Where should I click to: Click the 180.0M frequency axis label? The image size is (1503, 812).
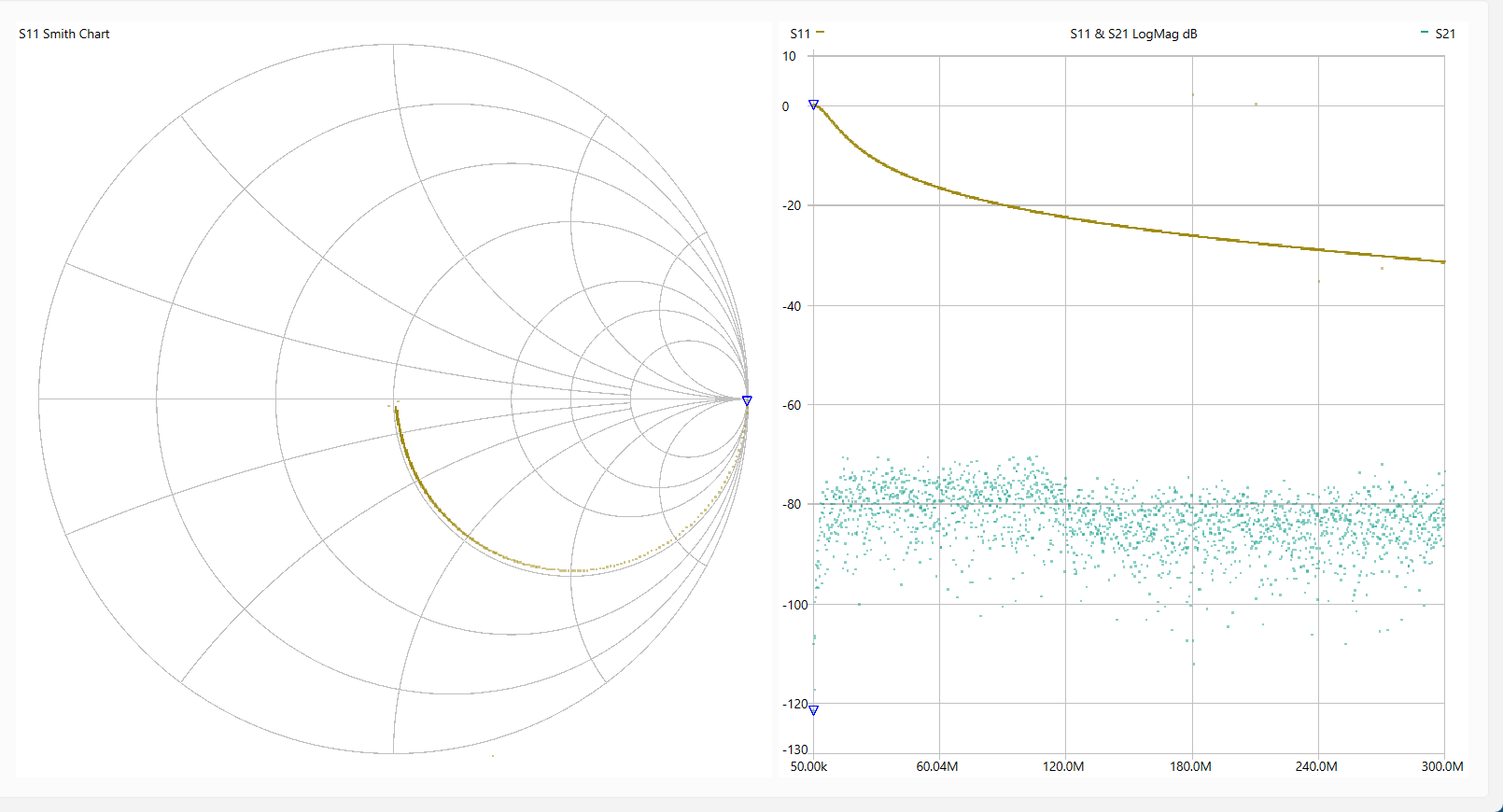click(1190, 766)
